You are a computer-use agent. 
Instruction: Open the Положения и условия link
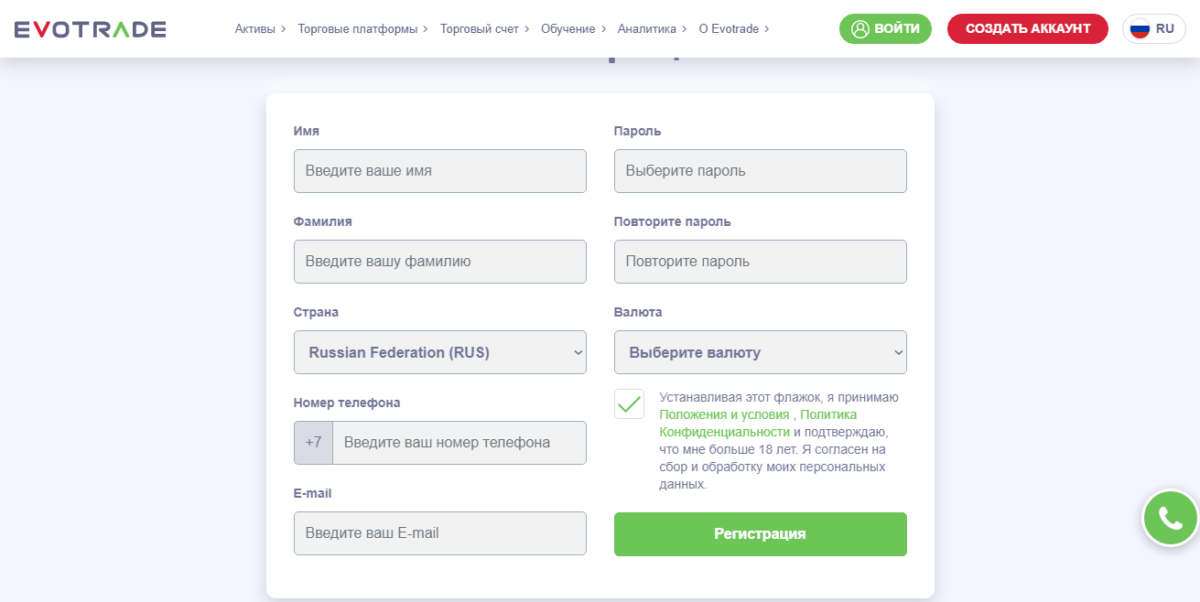pos(724,414)
